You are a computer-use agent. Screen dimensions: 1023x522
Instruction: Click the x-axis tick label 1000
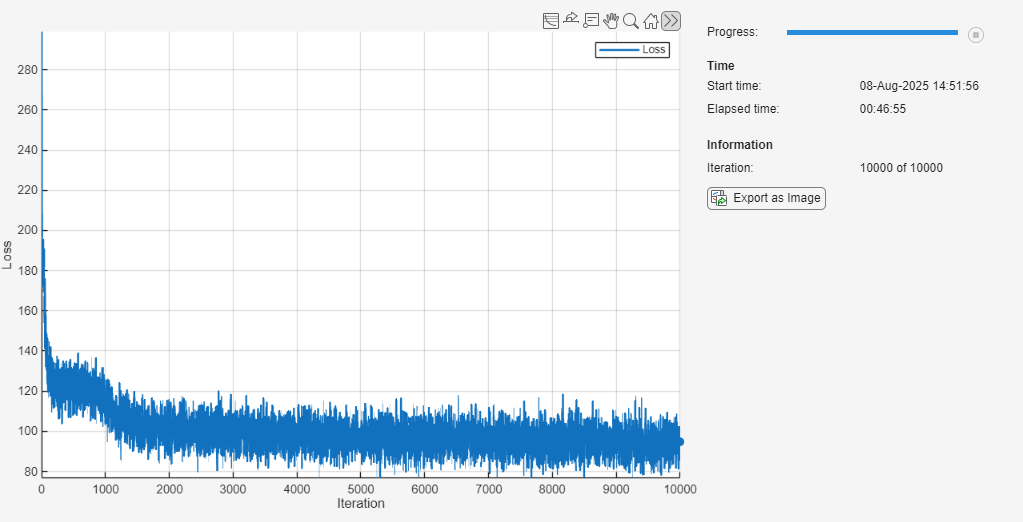(106, 489)
